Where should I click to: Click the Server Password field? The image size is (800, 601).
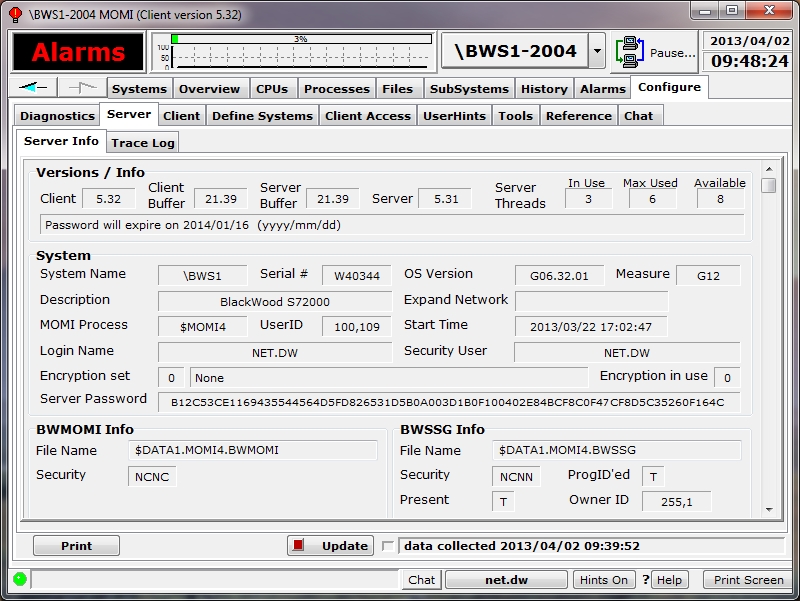(447, 402)
